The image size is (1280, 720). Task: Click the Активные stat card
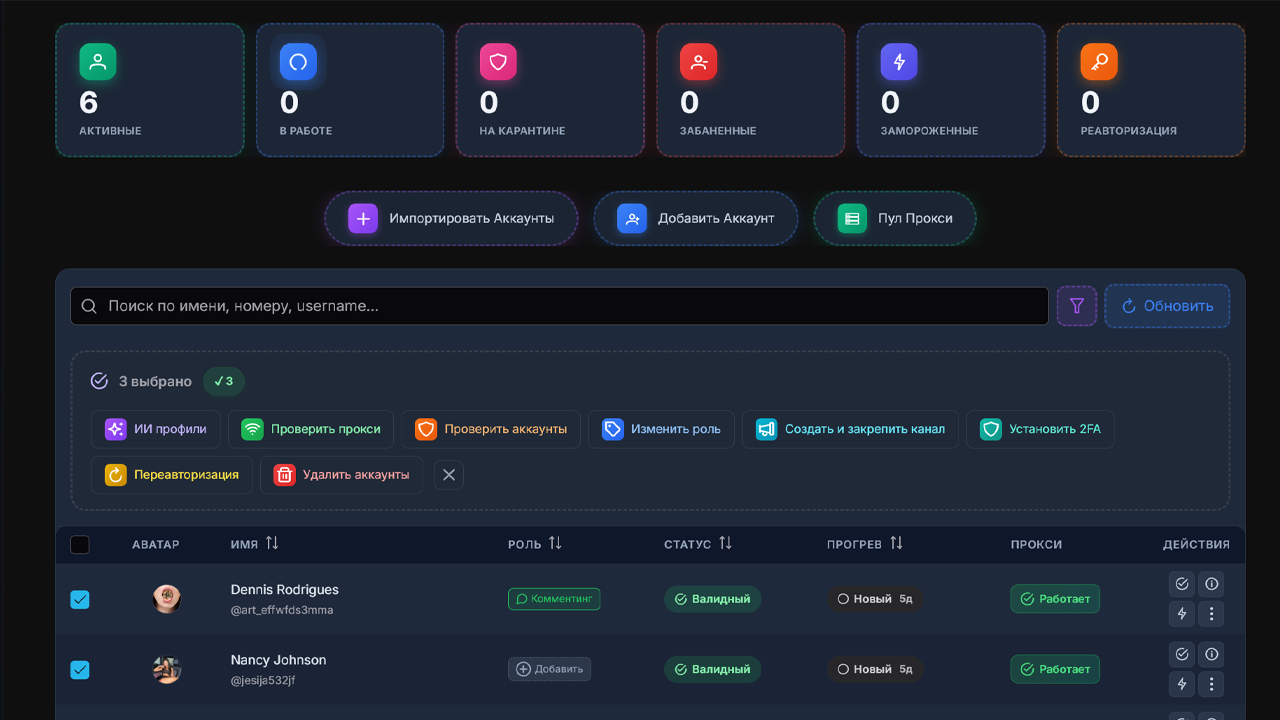point(150,90)
